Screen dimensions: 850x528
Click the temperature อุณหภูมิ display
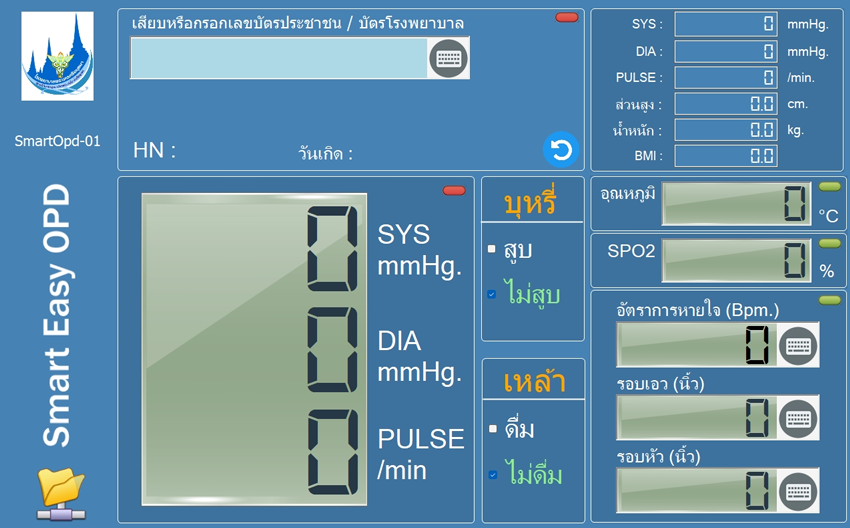737,204
